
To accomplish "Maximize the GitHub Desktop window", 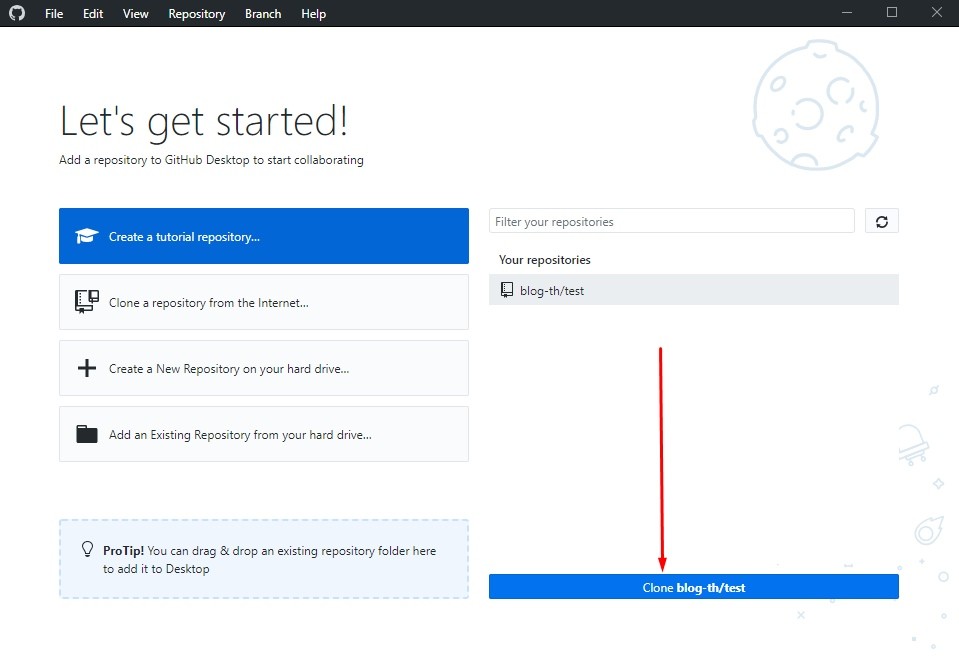I will pos(892,13).
